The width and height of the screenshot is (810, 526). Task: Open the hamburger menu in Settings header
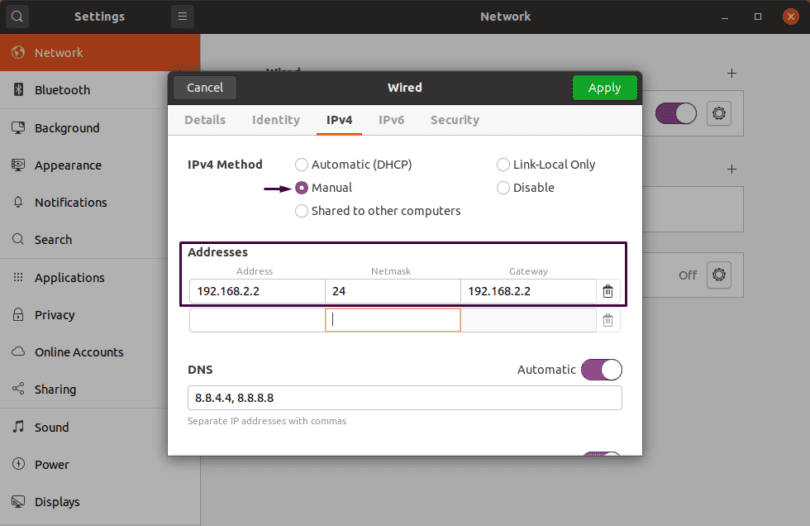[181, 17]
